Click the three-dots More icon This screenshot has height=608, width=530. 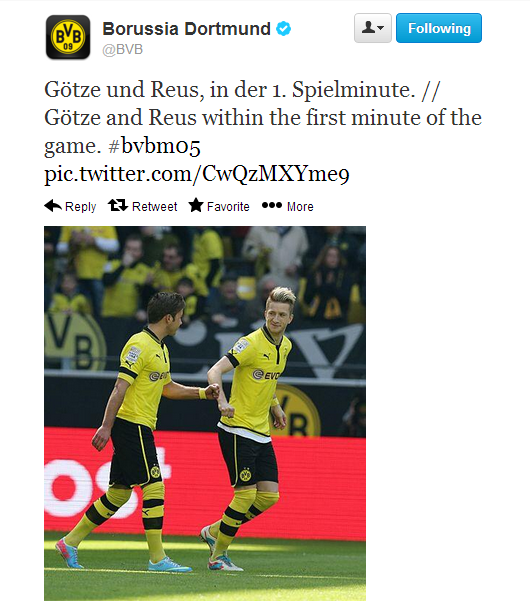[272, 205]
